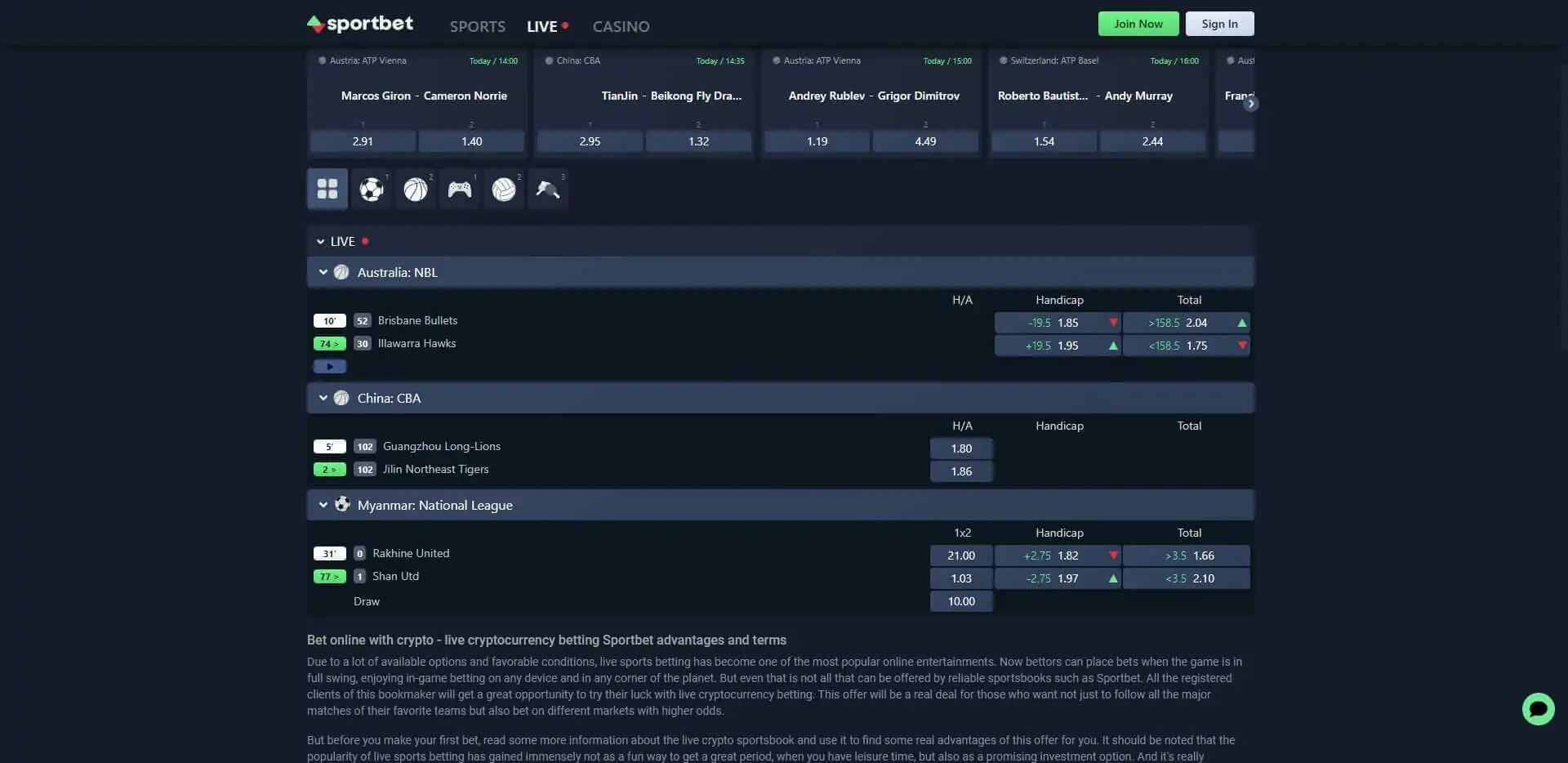Click the Join Now button
The width and height of the screenshot is (1568, 763).
pyautogui.click(x=1138, y=24)
